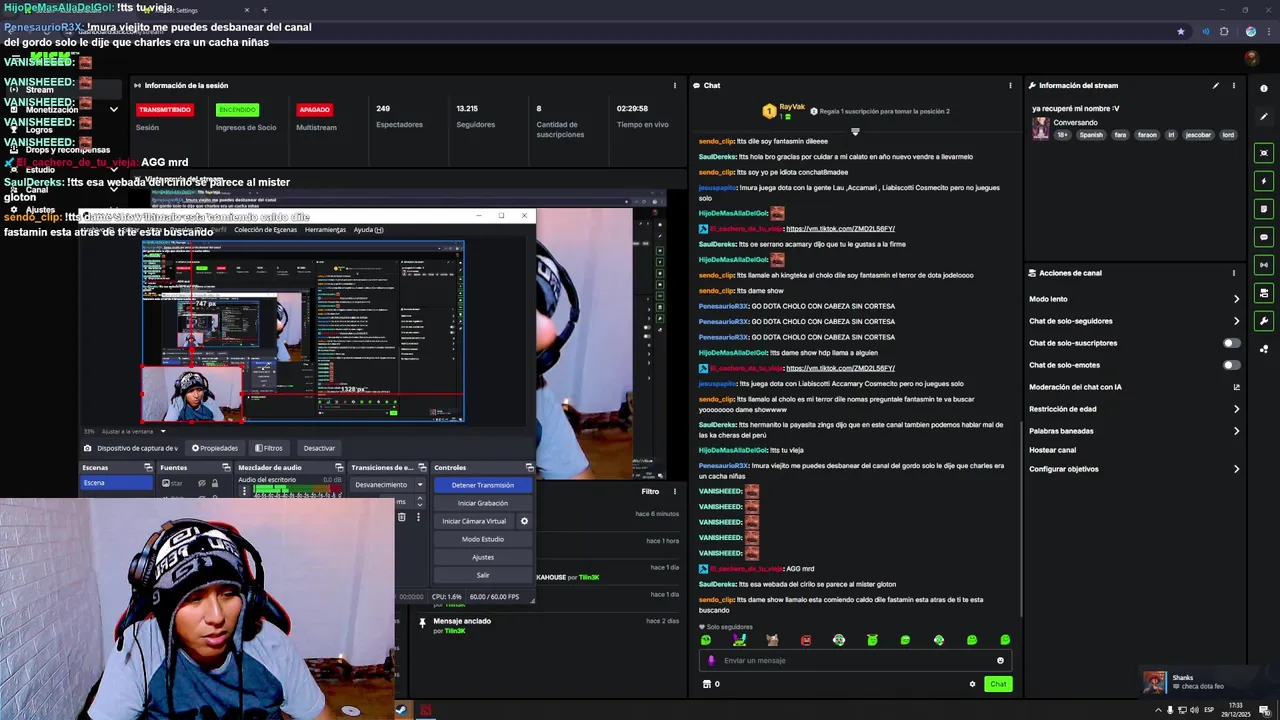This screenshot has height=720, width=1280.
Task: Click the chat bubble icon in the sidebar
Action: pyautogui.click(x=1264, y=237)
